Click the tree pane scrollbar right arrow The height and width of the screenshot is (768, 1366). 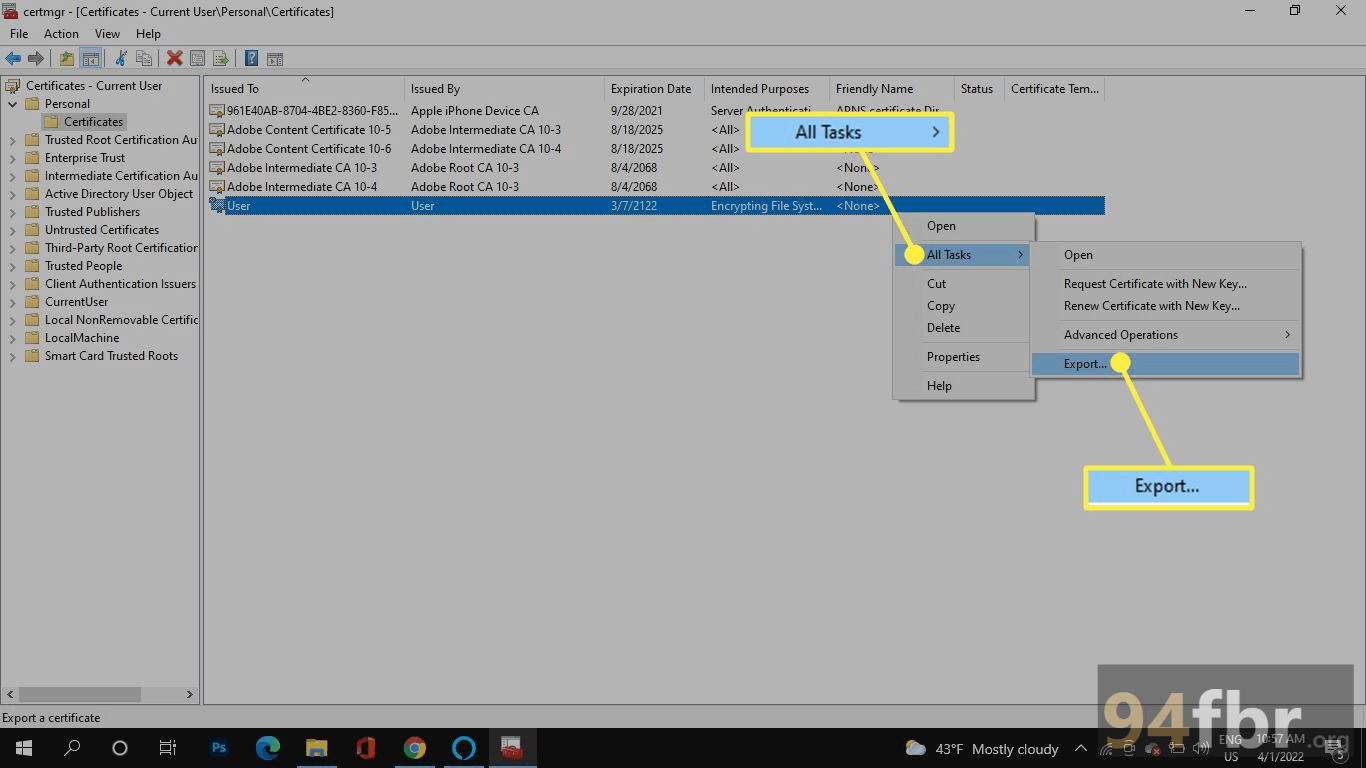189,694
